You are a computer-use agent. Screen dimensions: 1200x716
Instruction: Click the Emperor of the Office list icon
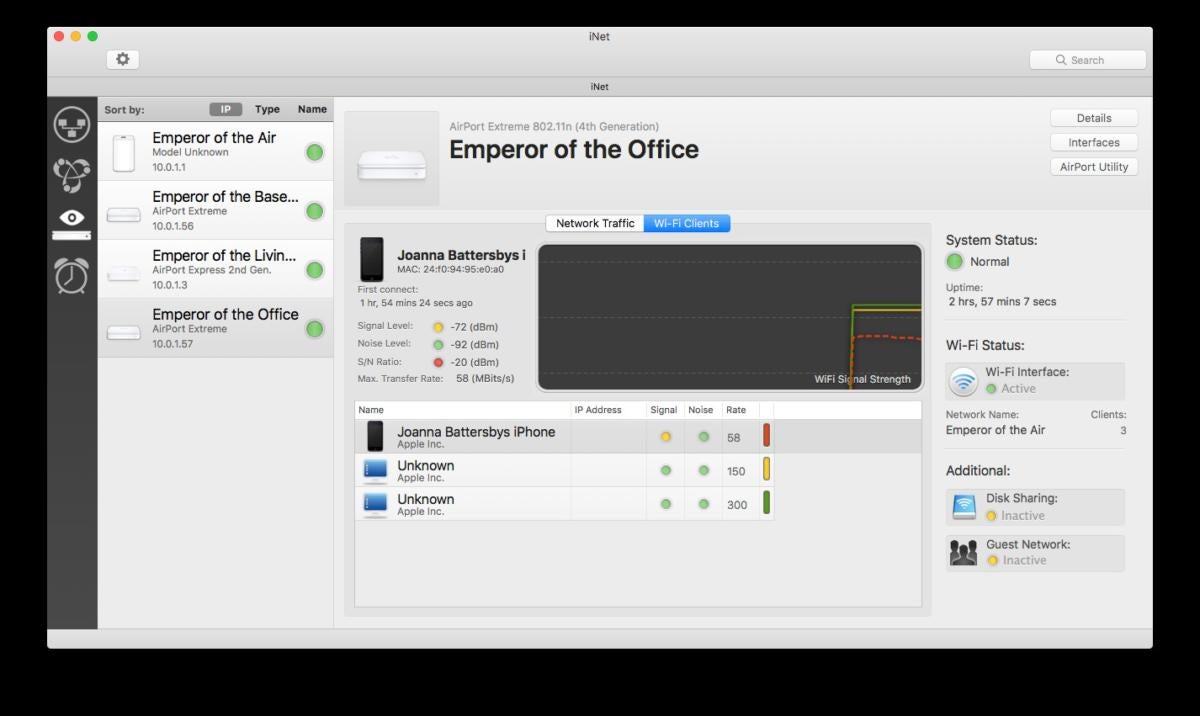tap(124, 331)
